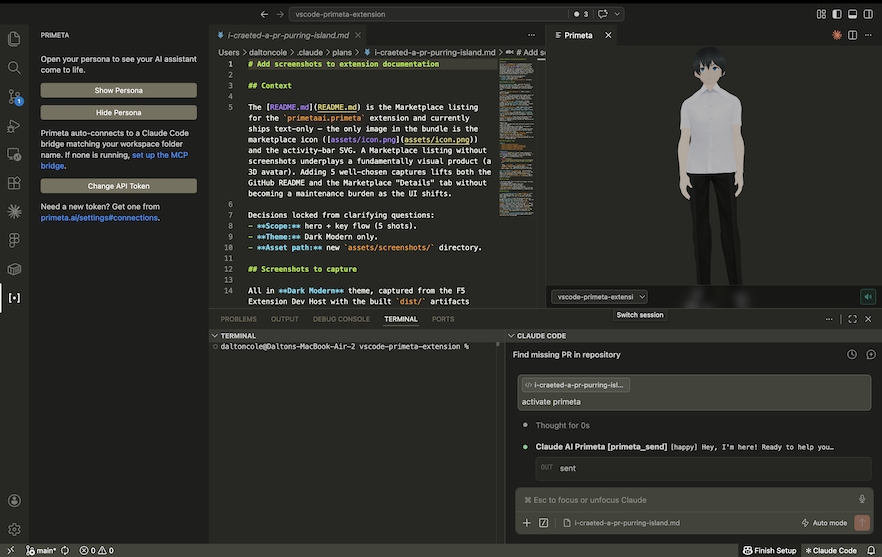Send message with the orange arrow button
882x557 pixels.
(x=862, y=523)
